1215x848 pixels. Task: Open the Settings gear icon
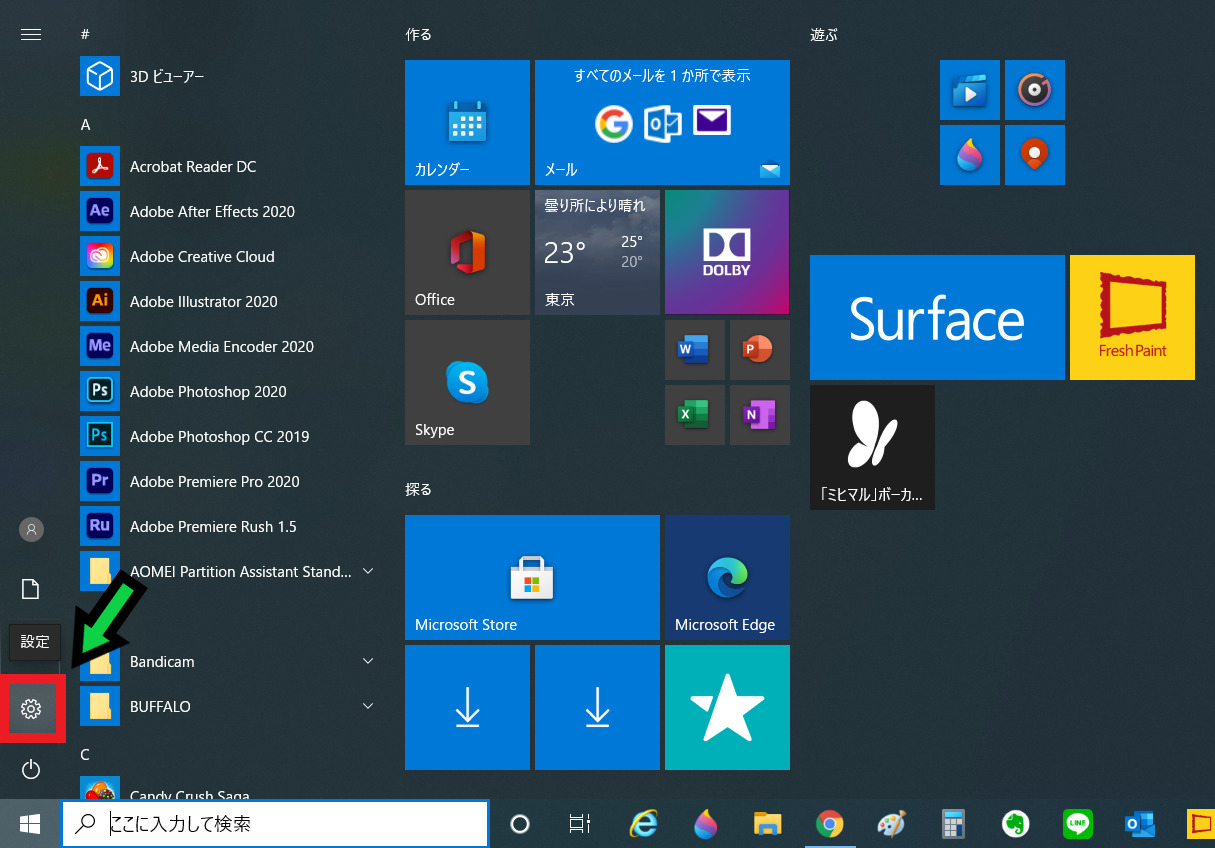tap(31, 709)
